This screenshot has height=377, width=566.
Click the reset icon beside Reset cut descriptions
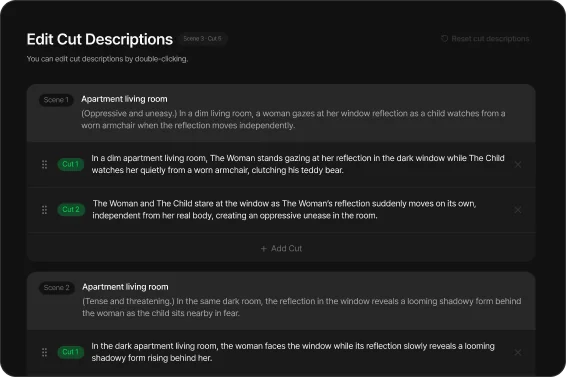tap(444, 38)
